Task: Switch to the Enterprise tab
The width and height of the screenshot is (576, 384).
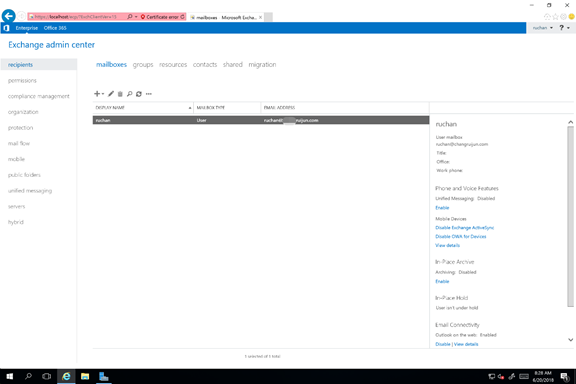Action: click(26, 28)
